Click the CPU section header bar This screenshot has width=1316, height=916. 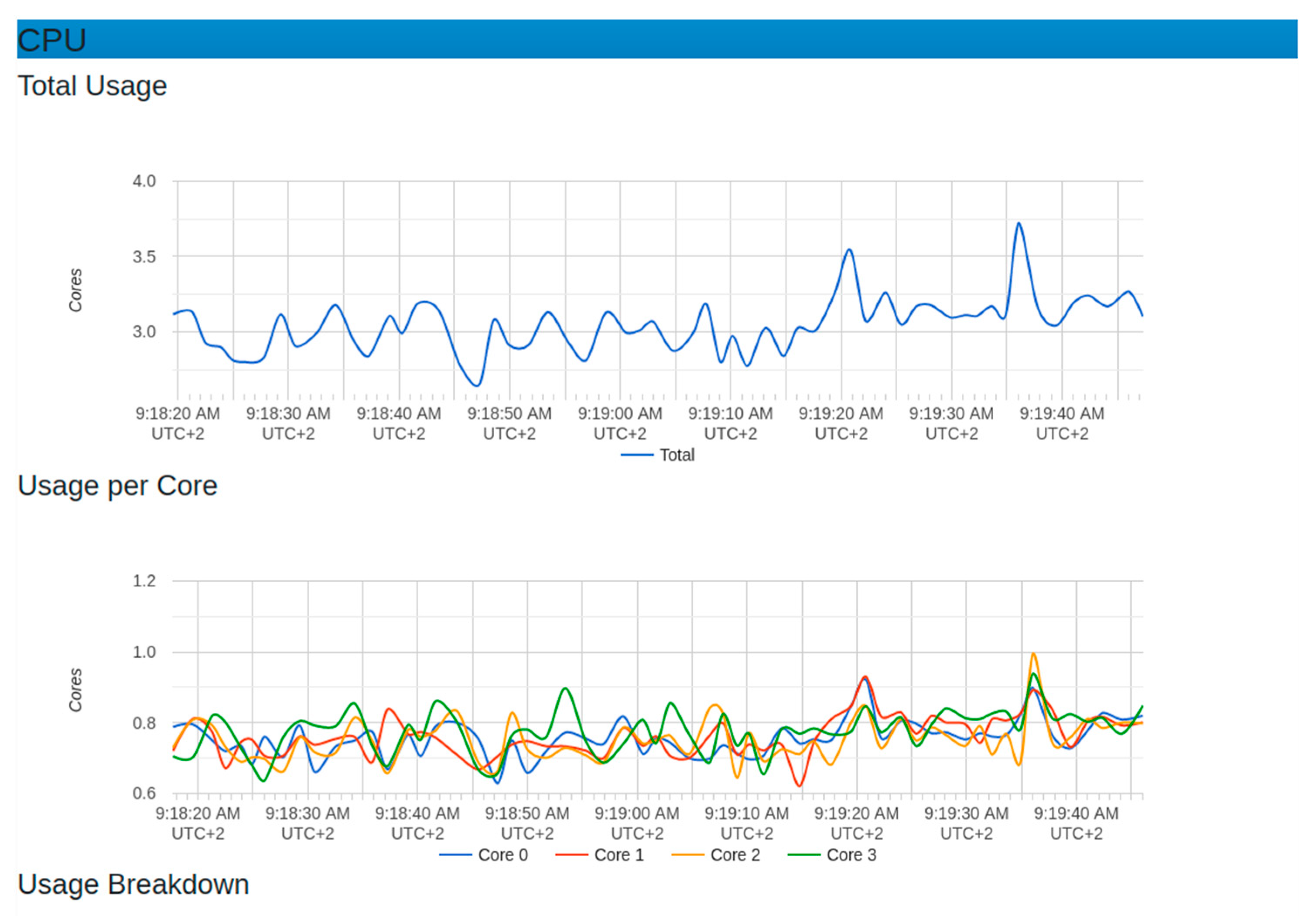click(x=657, y=39)
